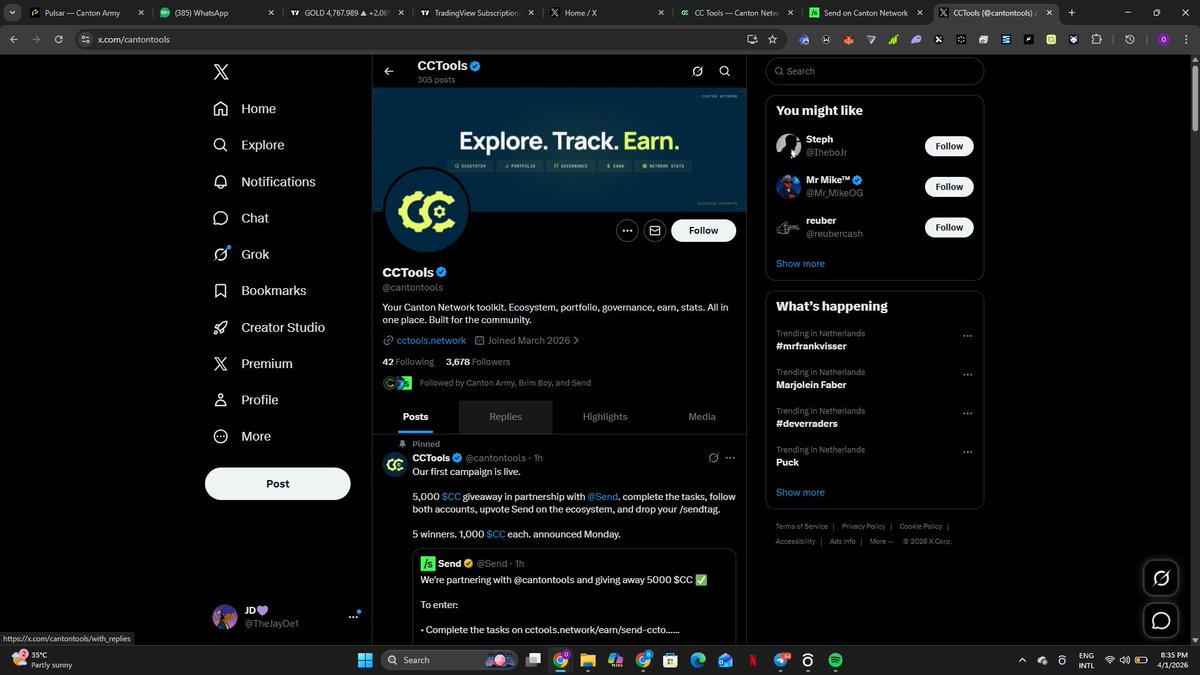This screenshot has width=1200, height=675.
Task: Open Profile in the sidebar
Action: 245,400
